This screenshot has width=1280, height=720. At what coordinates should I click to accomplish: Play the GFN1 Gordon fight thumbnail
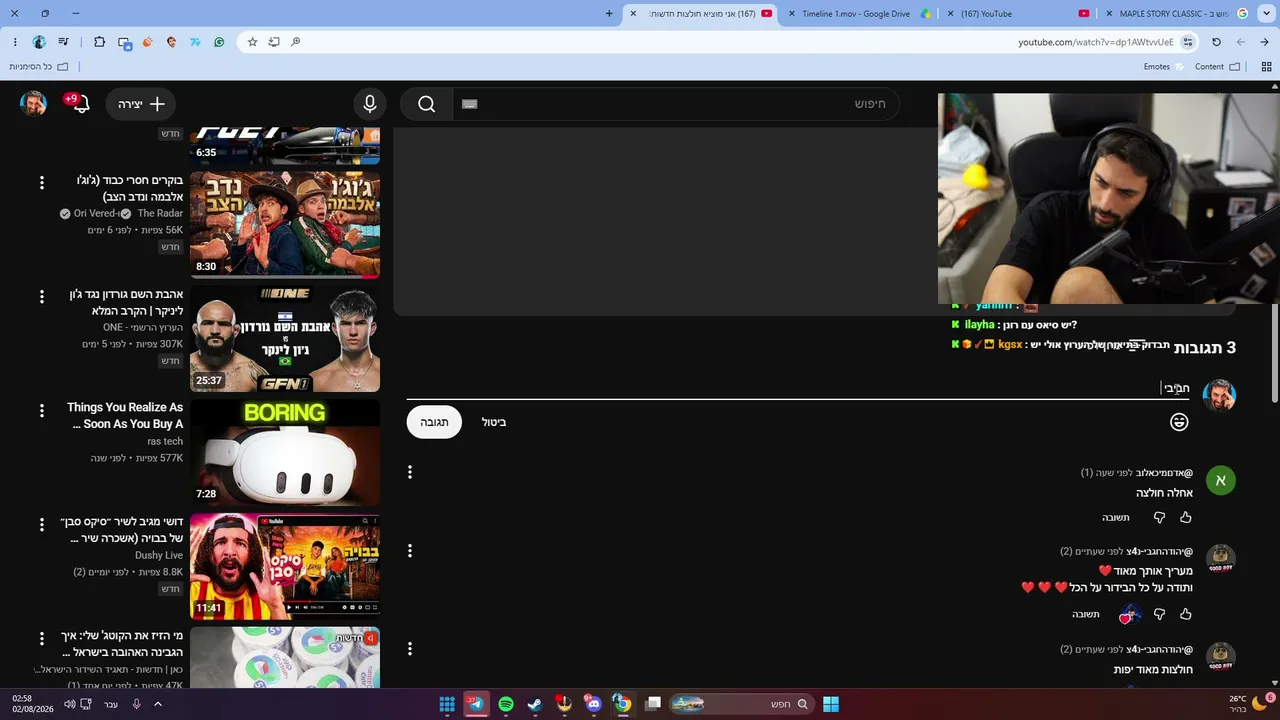point(285,339)
